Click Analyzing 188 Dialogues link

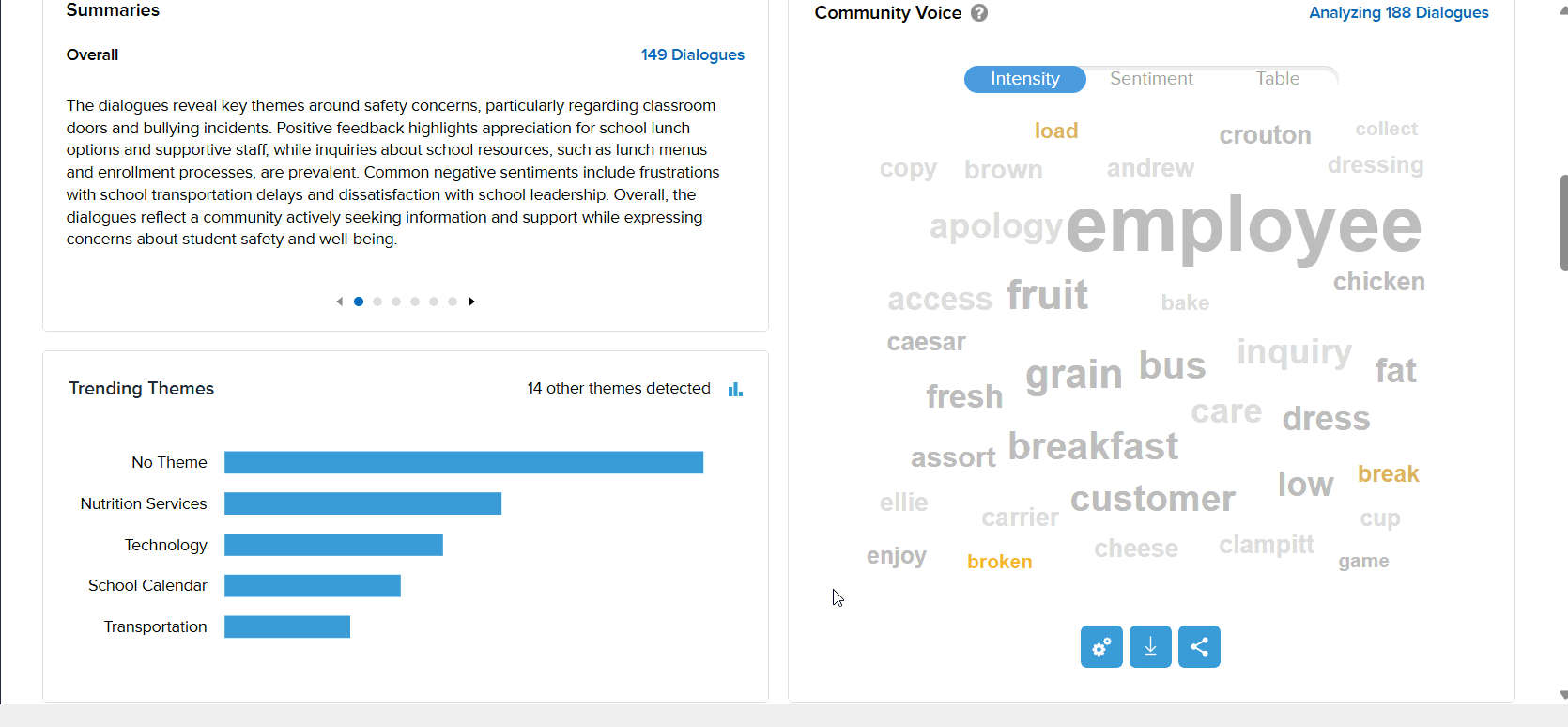click(x=1398, y=13)
